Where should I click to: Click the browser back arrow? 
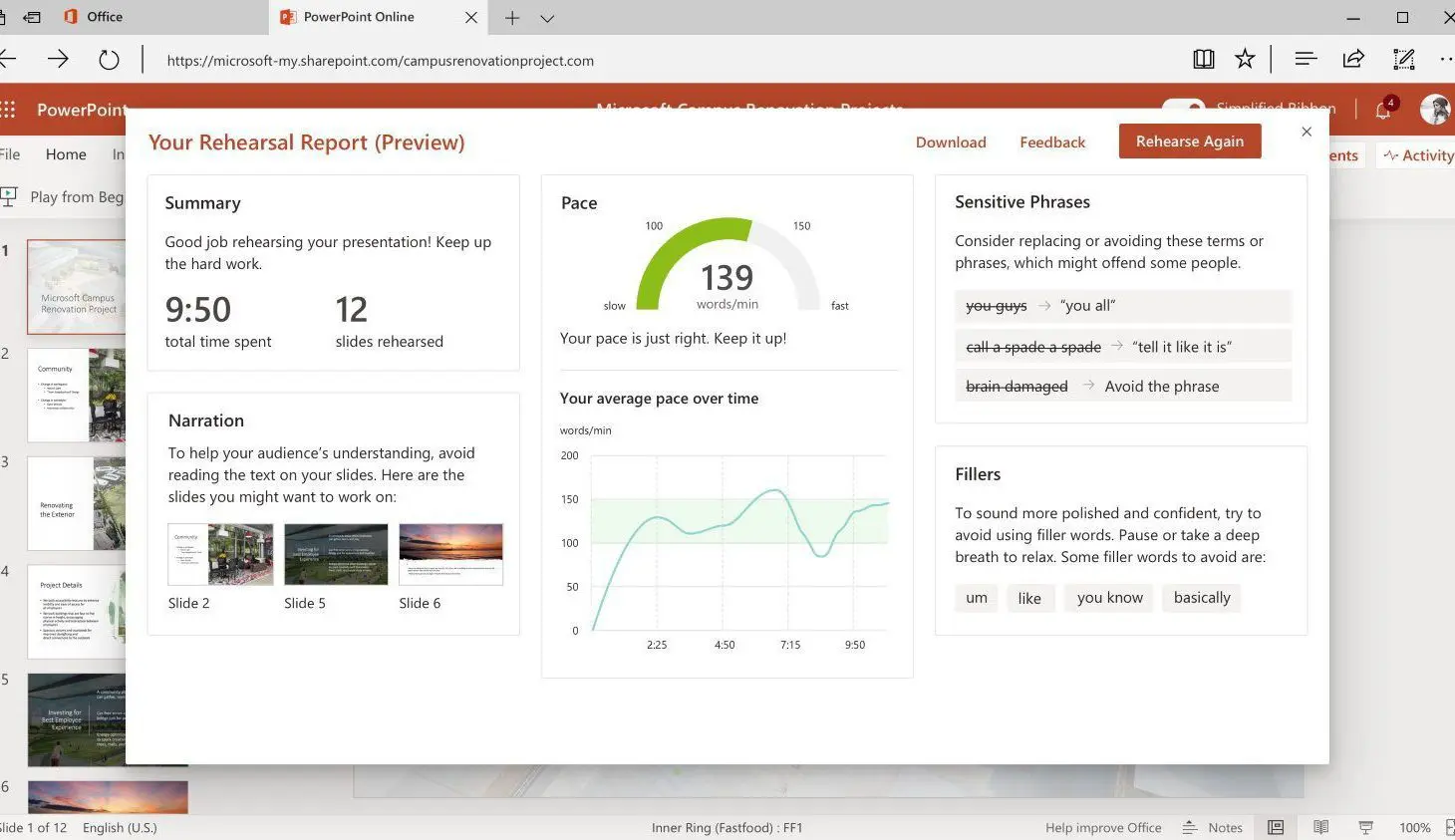8,60
